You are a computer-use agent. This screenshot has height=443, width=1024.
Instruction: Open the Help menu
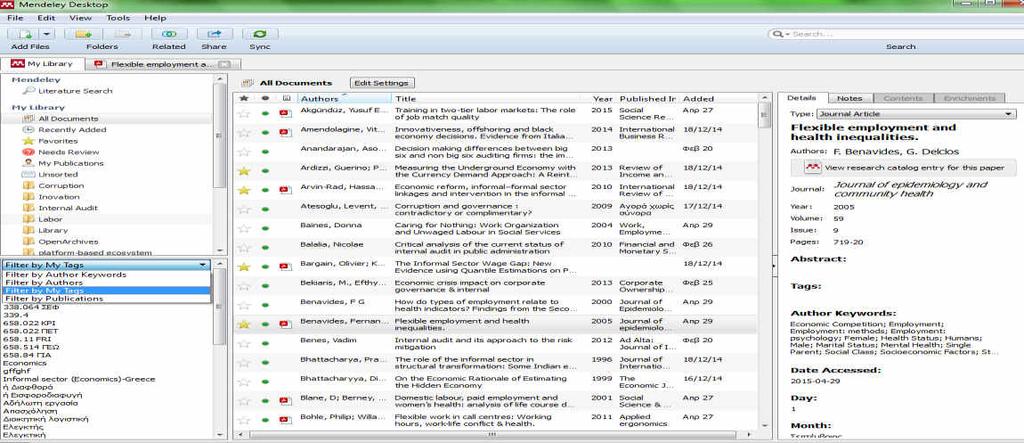pyautogui.click(x=155, y=18)
